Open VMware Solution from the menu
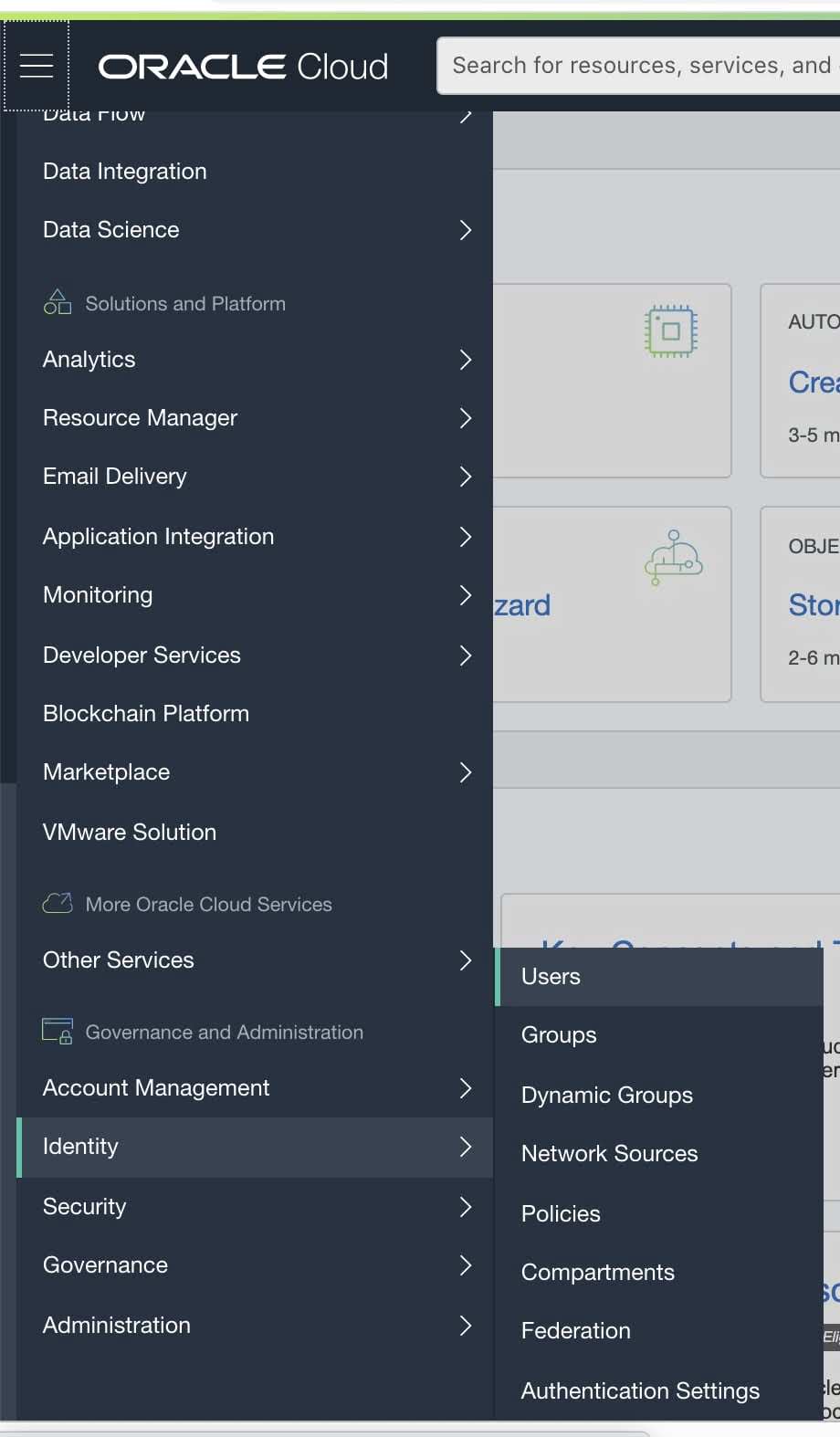This screenshot has width=840, height=1437. point(130,833)
